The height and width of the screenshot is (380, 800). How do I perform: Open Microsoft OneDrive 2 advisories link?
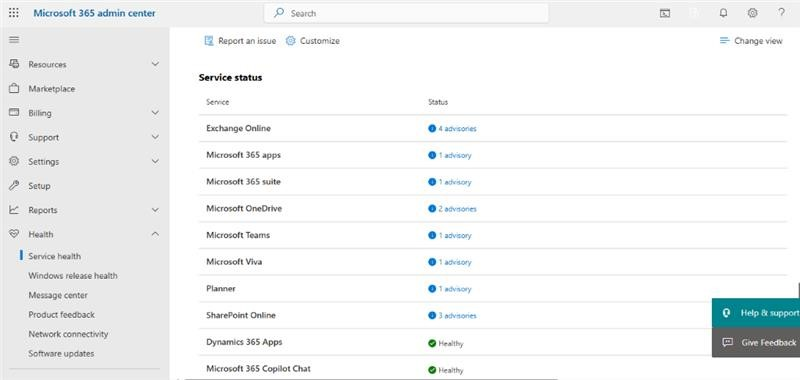457,209
